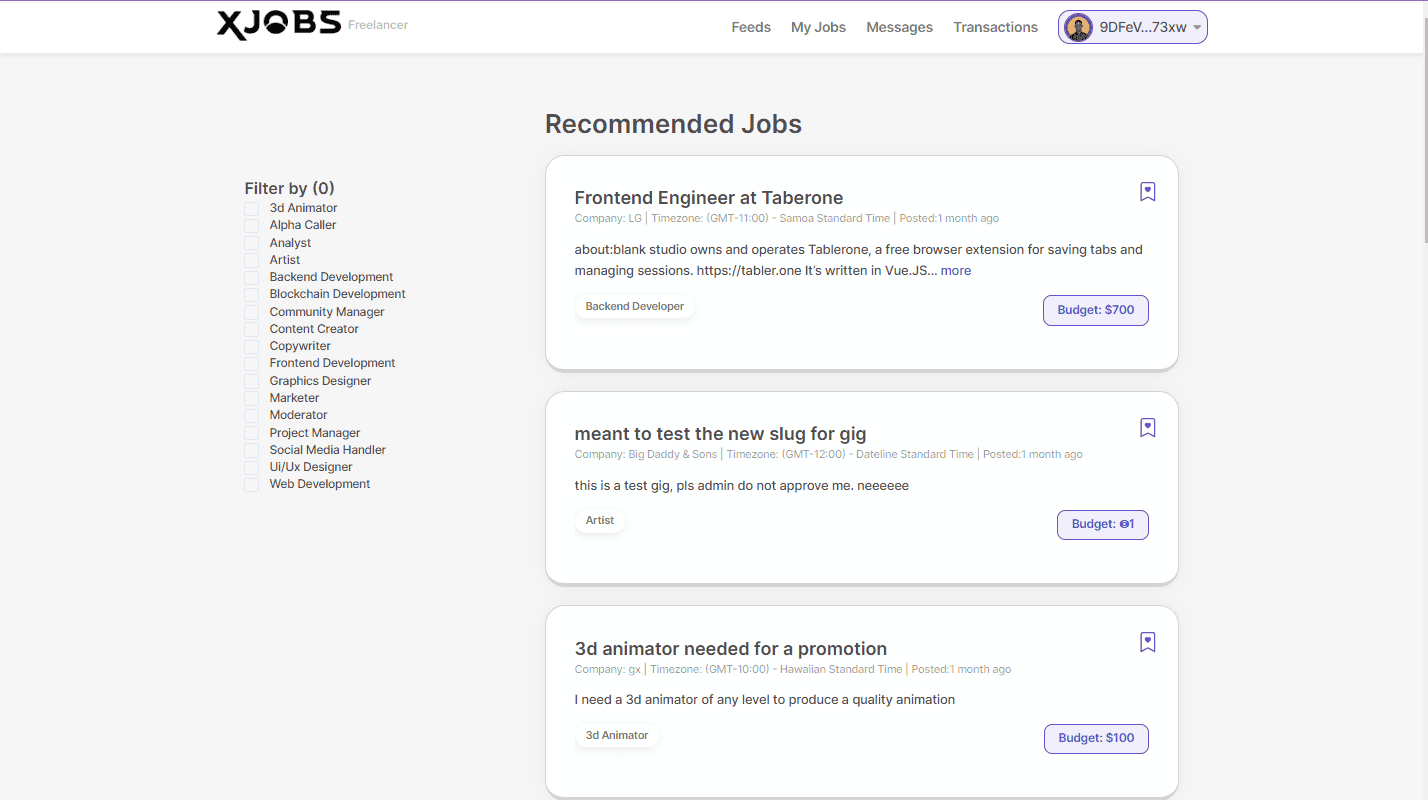The image size is (1428, 800).
Task: Click the Company: Big Daddy & Sons text
Action: pos(646,454)
